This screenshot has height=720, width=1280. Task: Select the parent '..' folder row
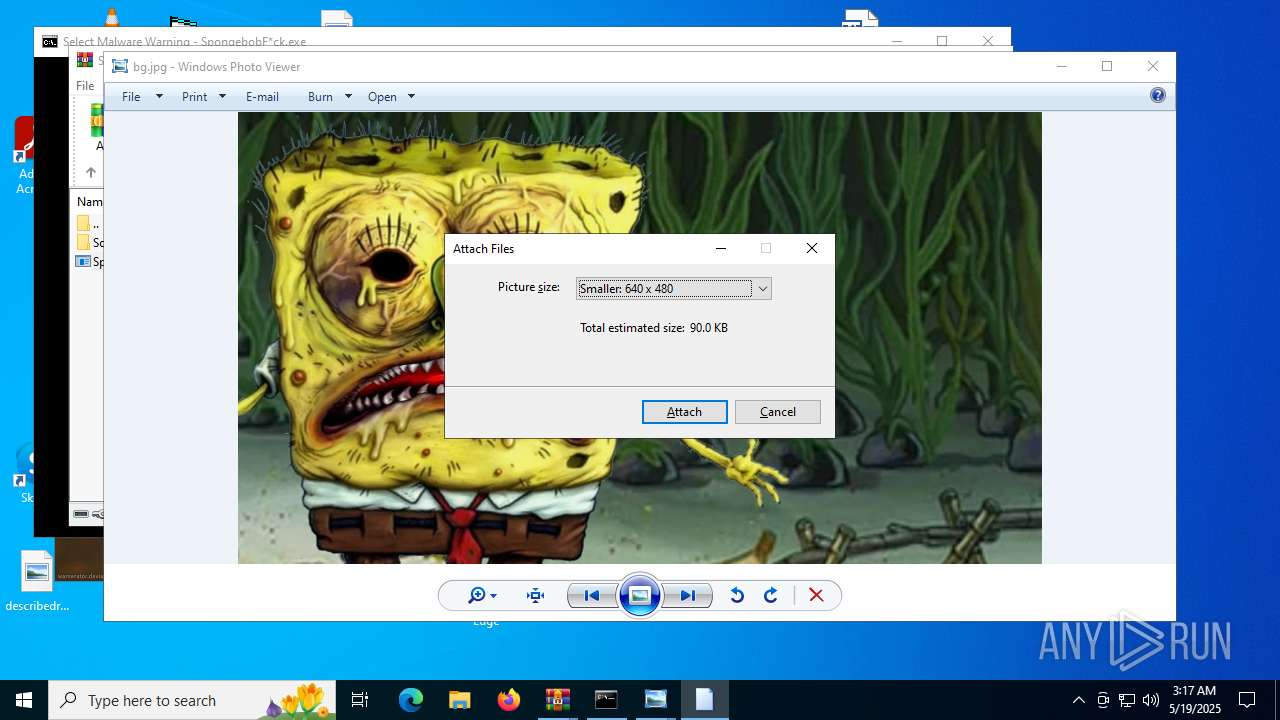90,224
